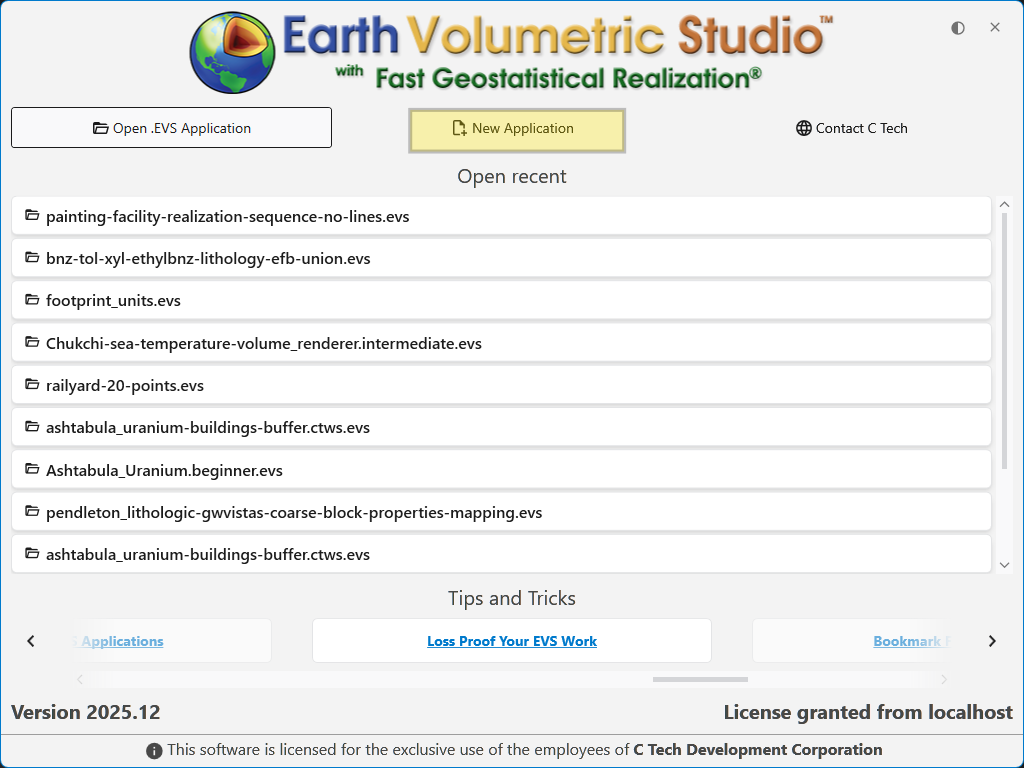Show next tip with right chevron

992,641
